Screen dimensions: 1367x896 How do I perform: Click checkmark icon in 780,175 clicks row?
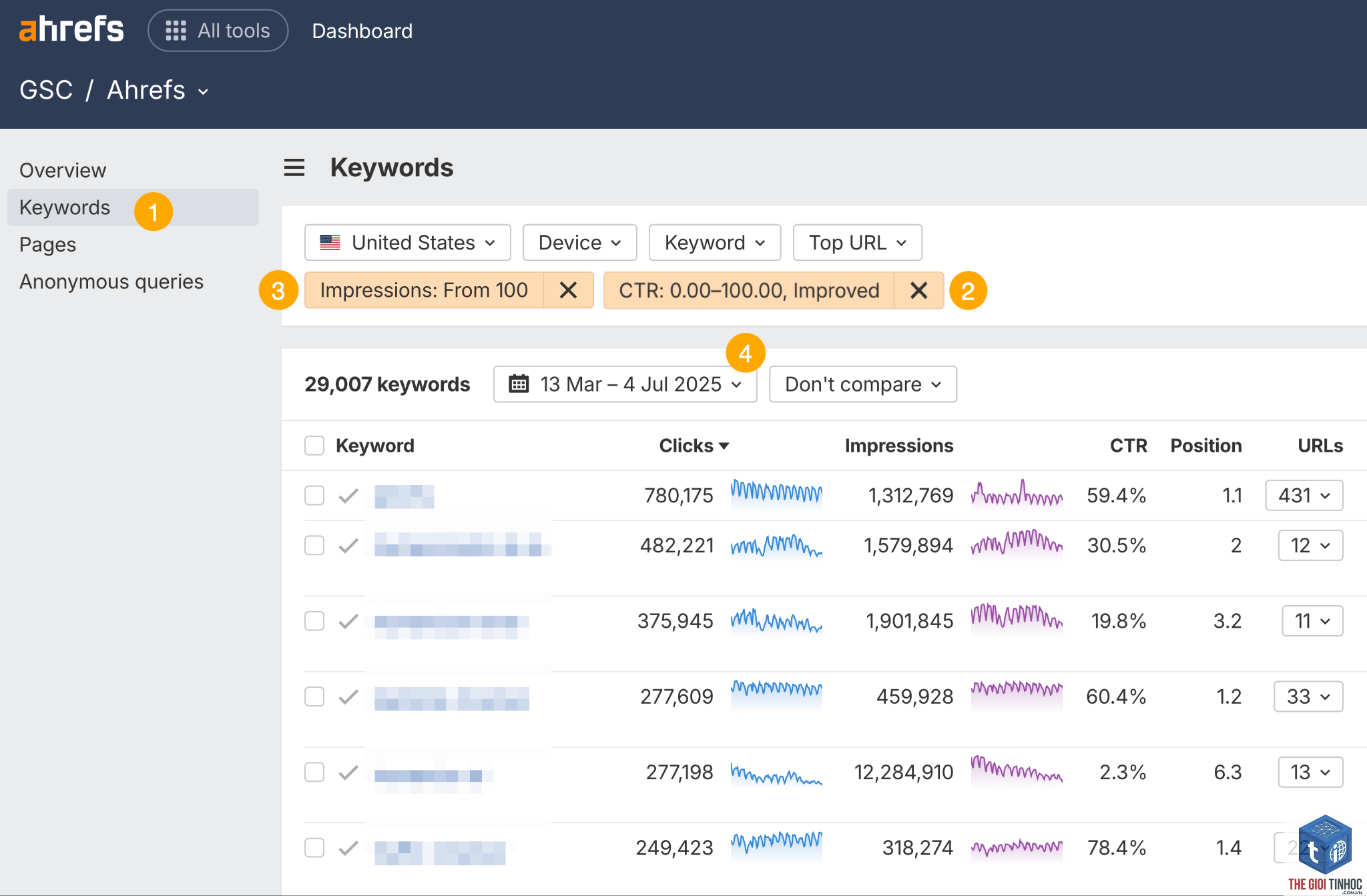[348, 496]
